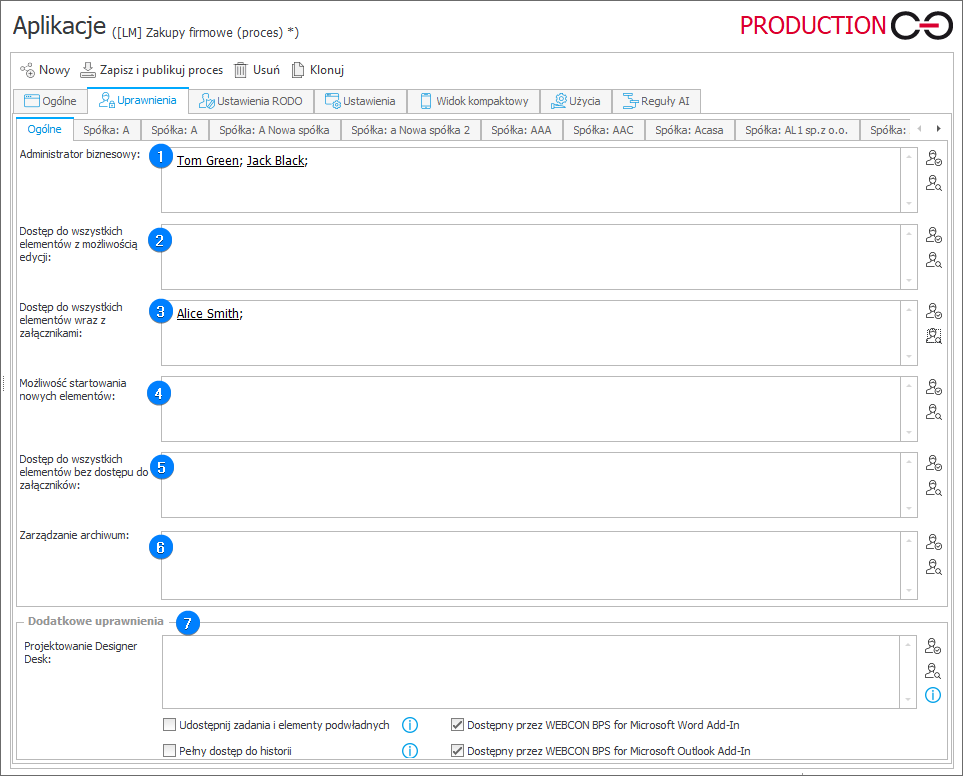Click Zapisz i publikuj proces

pos(152,69)
